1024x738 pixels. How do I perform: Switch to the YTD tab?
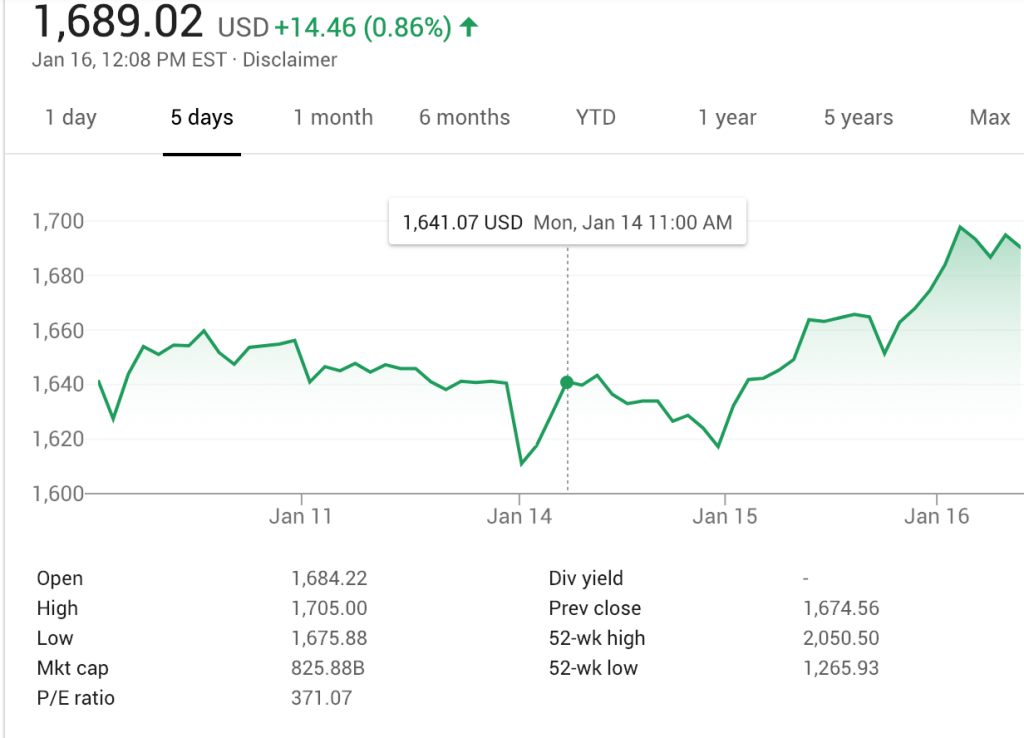point(596,118)
